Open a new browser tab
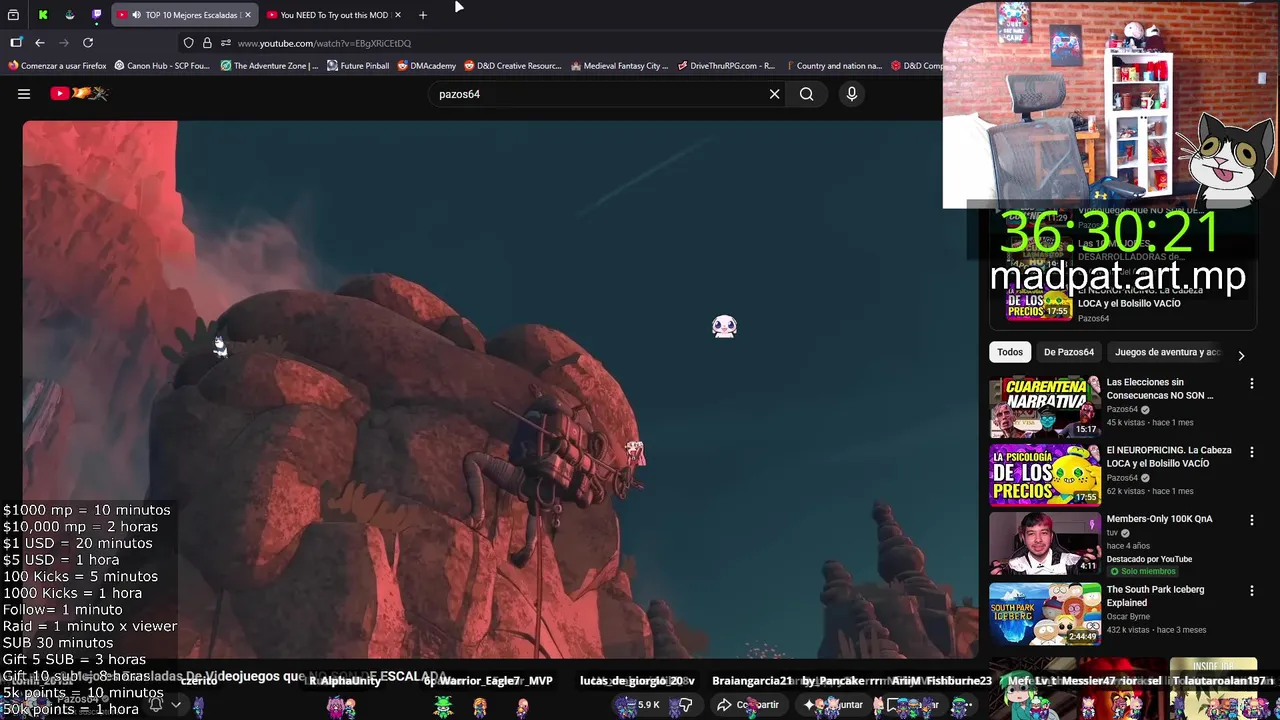 coord(423,15)
